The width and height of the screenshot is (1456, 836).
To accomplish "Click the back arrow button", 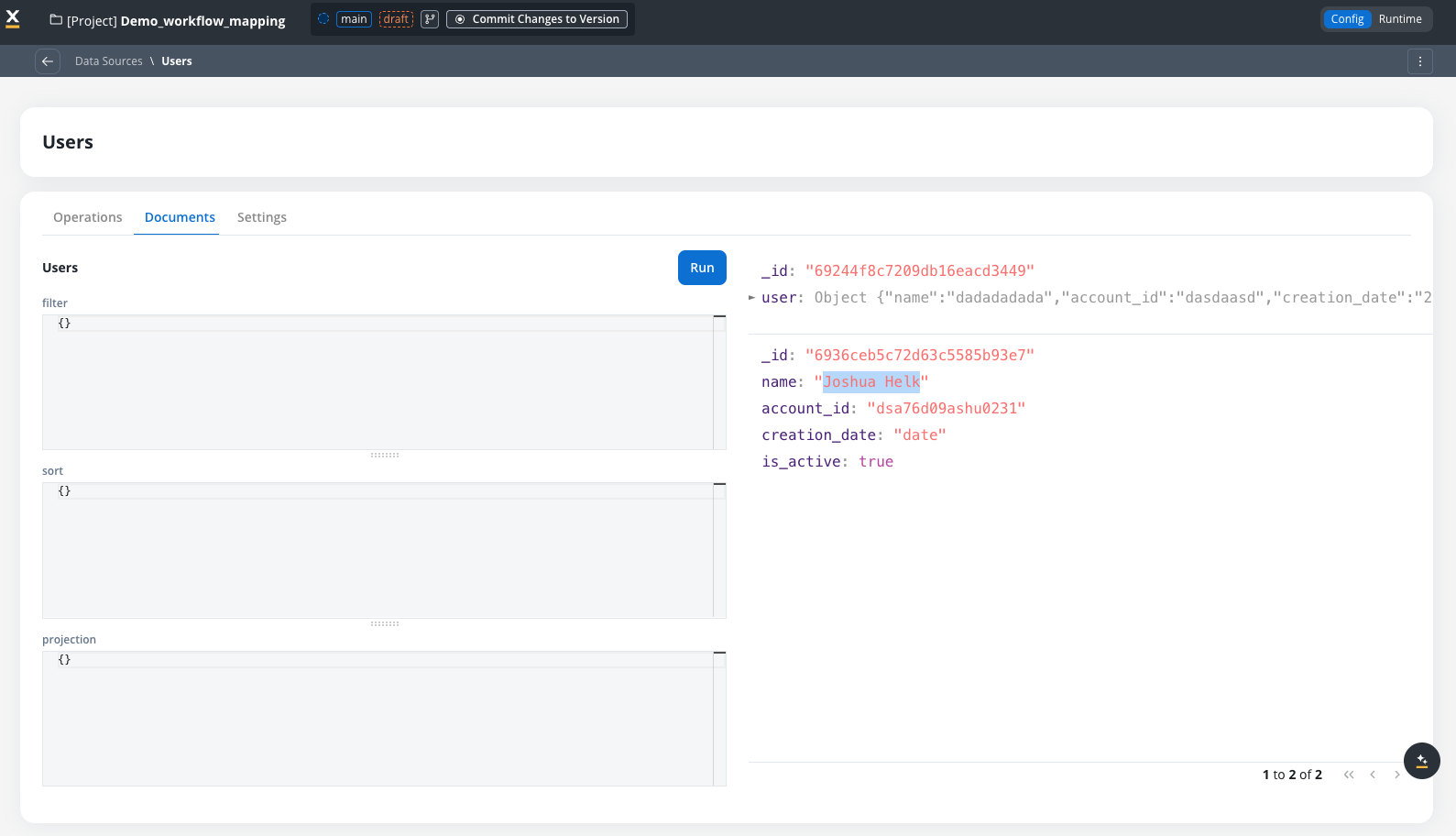I will coord(48,61).
